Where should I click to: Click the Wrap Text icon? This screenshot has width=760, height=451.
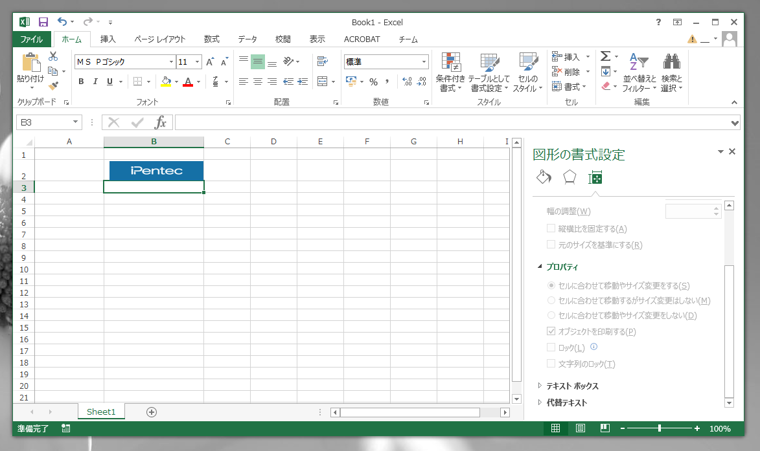322,61
